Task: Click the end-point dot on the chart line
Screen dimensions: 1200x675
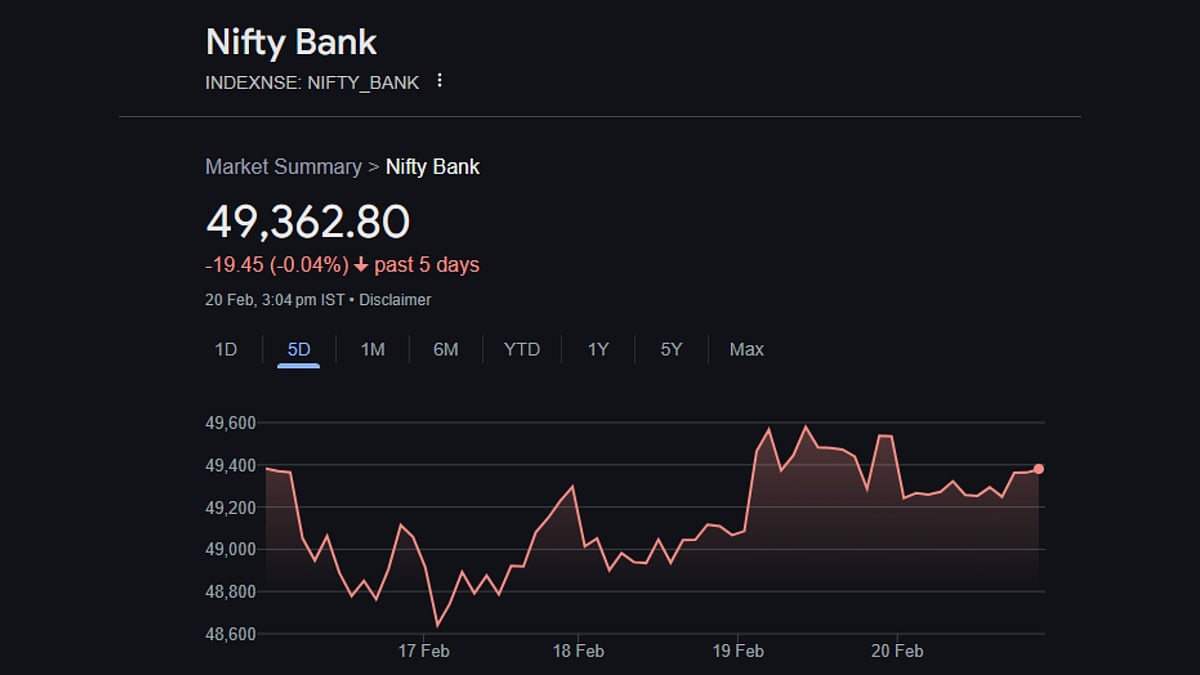Action: point(1039,469)
